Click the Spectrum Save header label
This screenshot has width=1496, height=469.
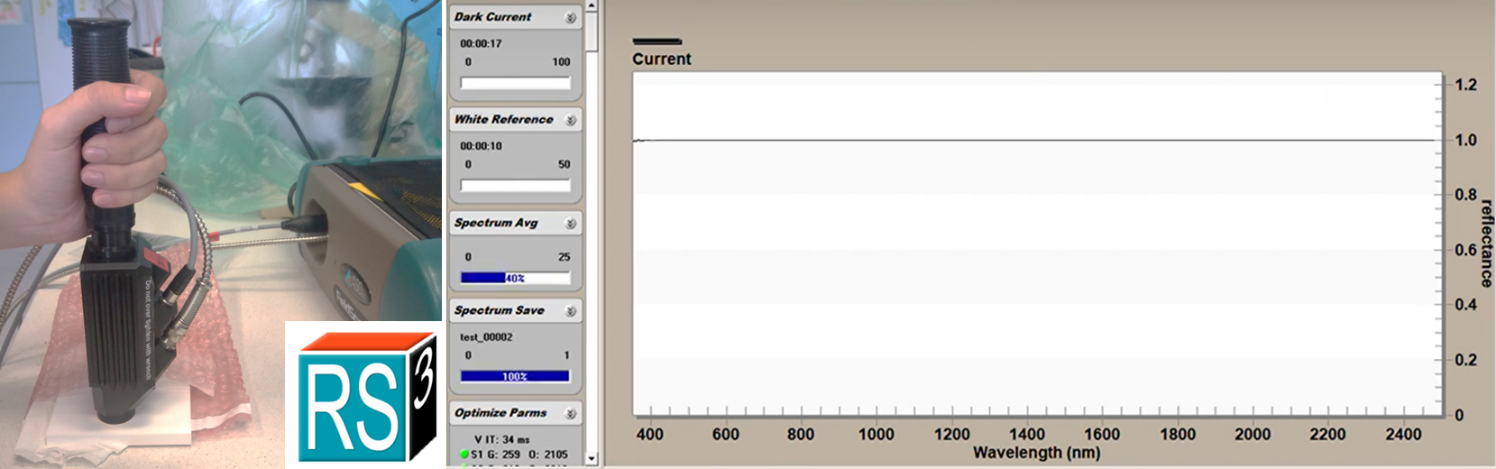(x=499, y=310)
